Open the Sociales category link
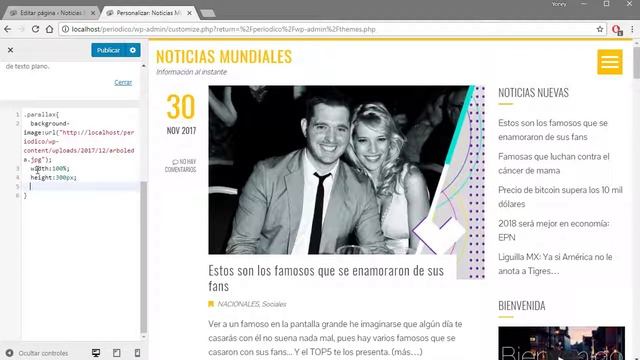This screenshot has height=360, width=640. [274, 304]
